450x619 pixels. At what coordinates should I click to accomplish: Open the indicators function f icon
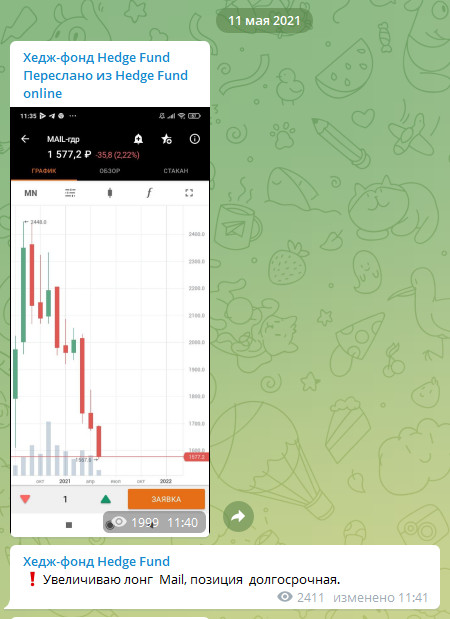pos(149,193)
